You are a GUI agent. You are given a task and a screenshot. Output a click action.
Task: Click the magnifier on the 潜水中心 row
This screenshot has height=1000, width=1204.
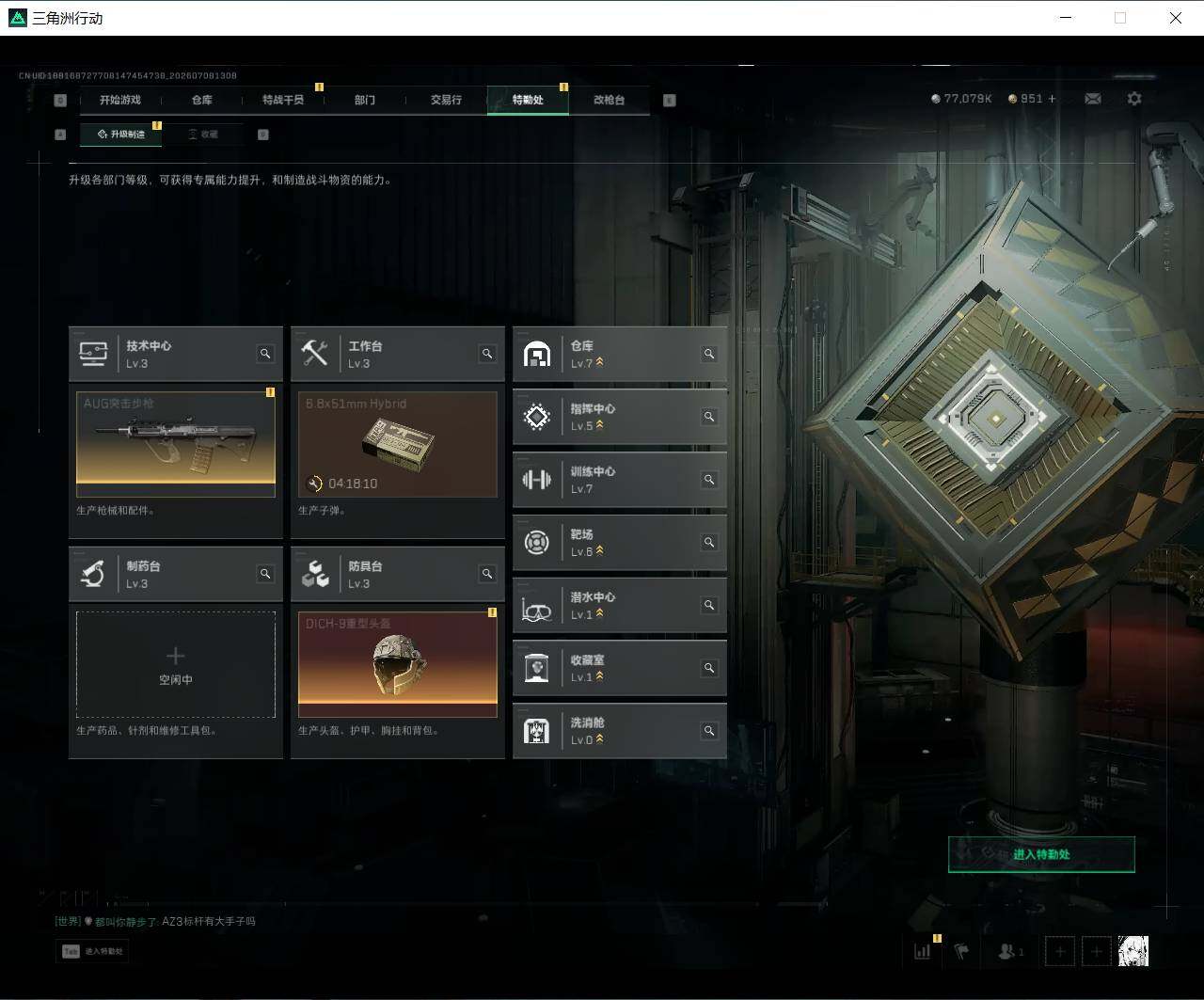coord(709,606)
